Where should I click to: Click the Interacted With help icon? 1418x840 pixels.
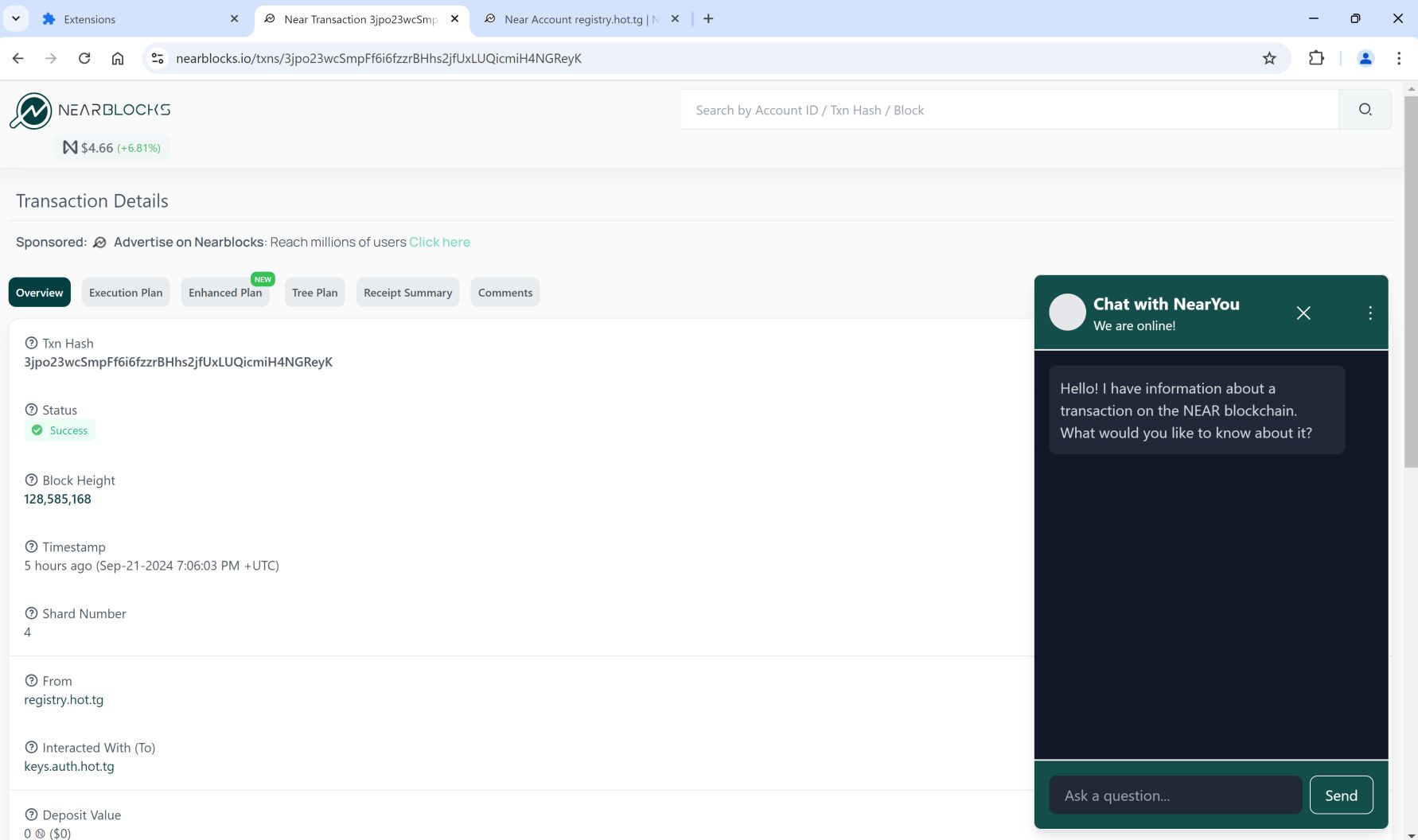click(x=31, y=747)
